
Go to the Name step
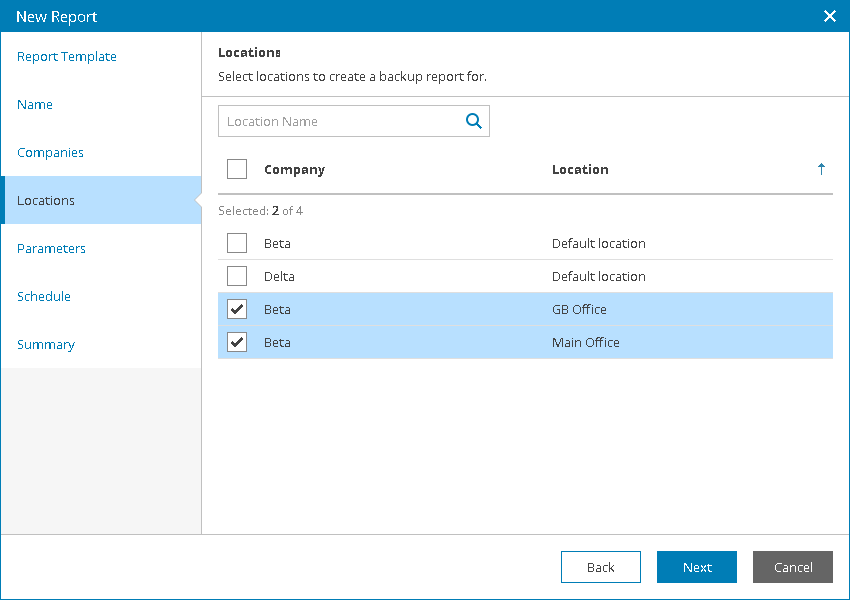click(x=35, y=105)
